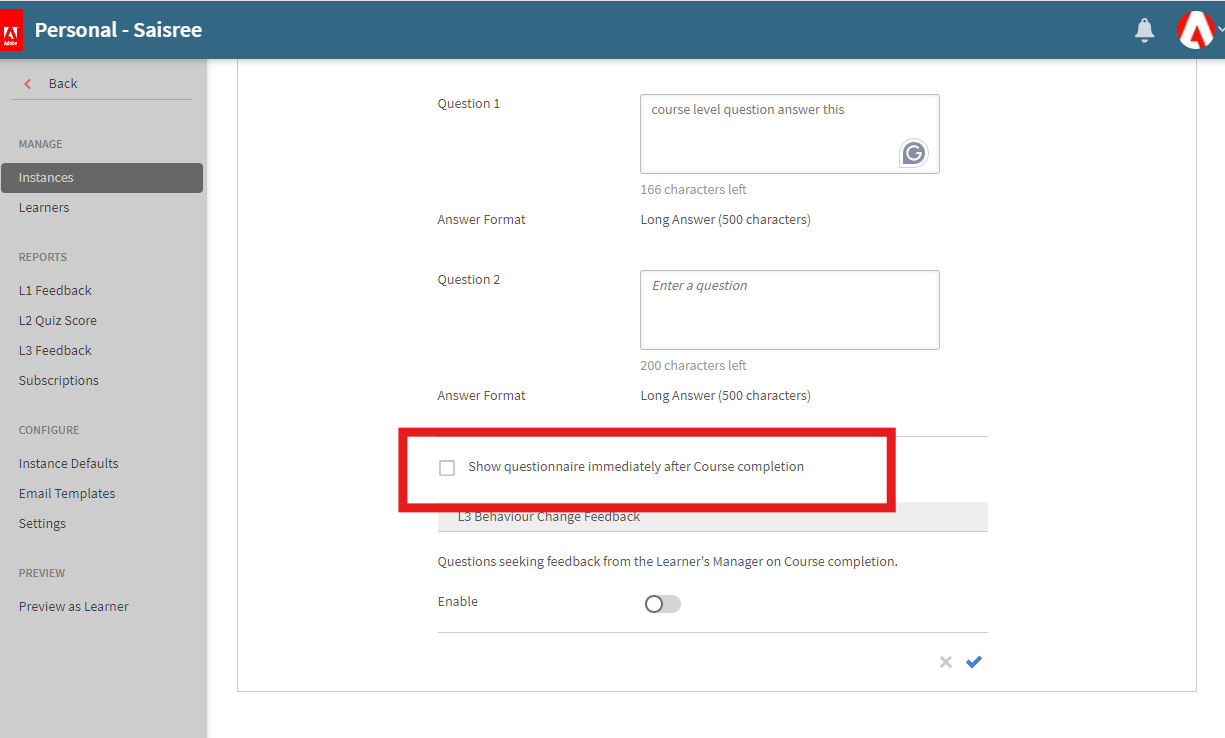The height and width of the screenshot is (738, 1225).
Task: Open the L1 Feedback report
Action: 55,291
